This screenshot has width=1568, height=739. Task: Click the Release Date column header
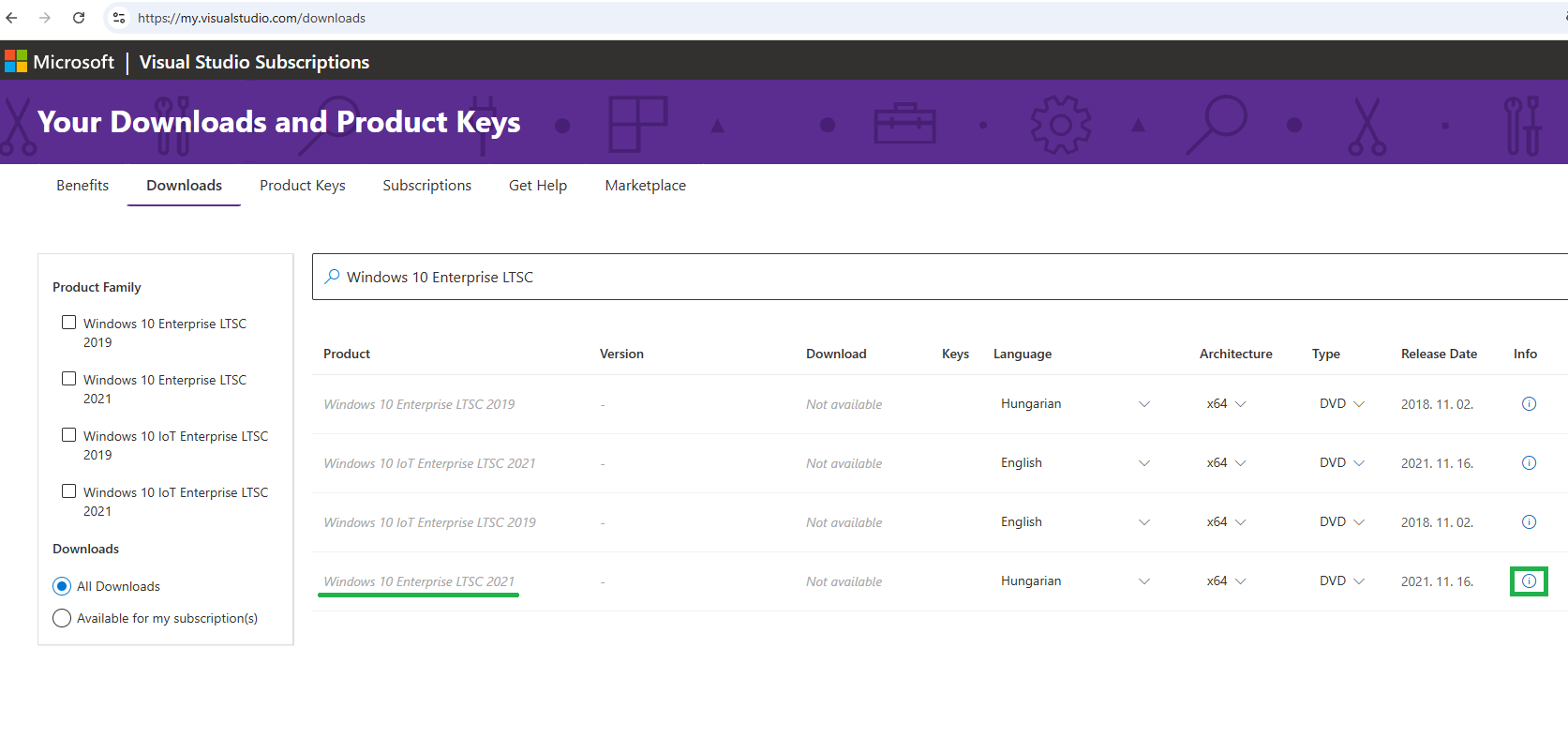(x=1439, y=354)
